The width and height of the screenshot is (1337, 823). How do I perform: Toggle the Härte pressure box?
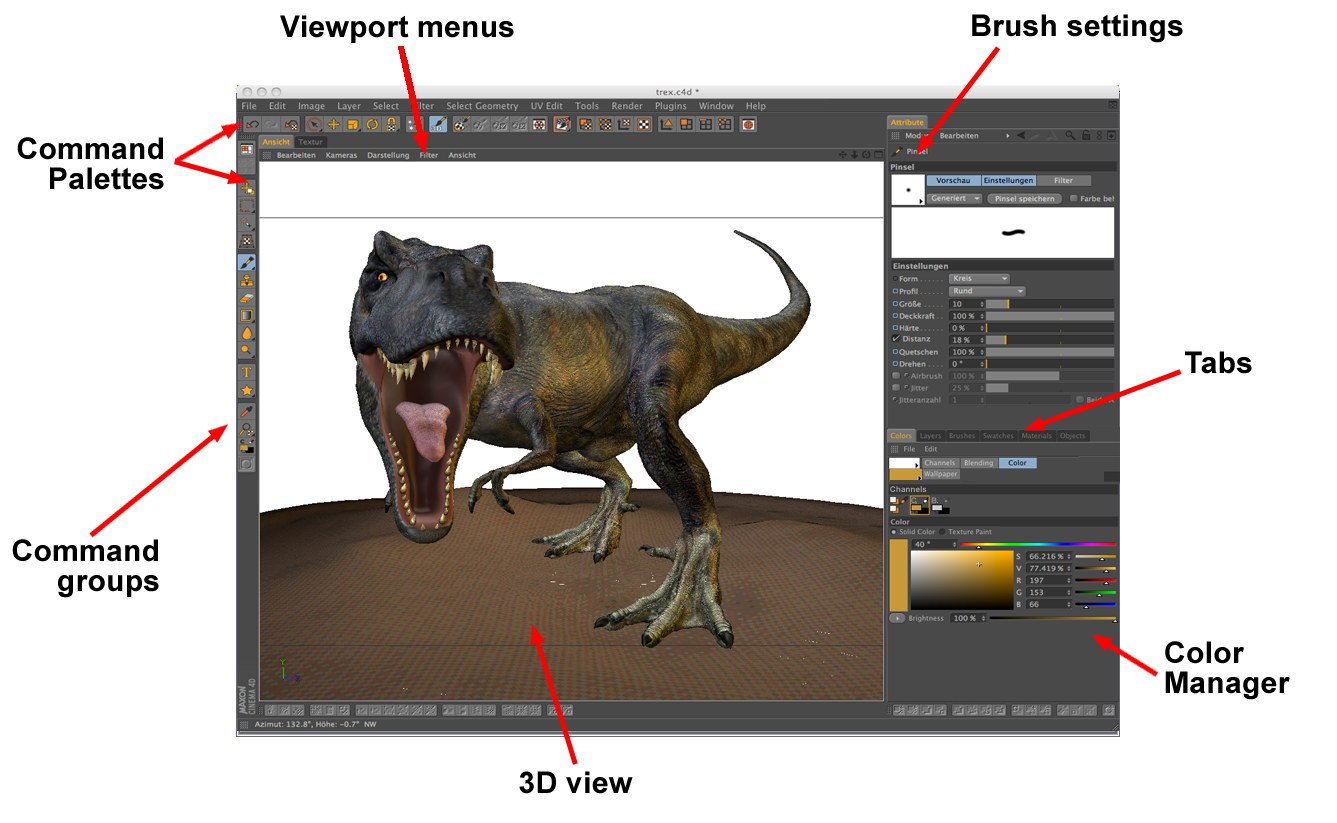point(895,328)
